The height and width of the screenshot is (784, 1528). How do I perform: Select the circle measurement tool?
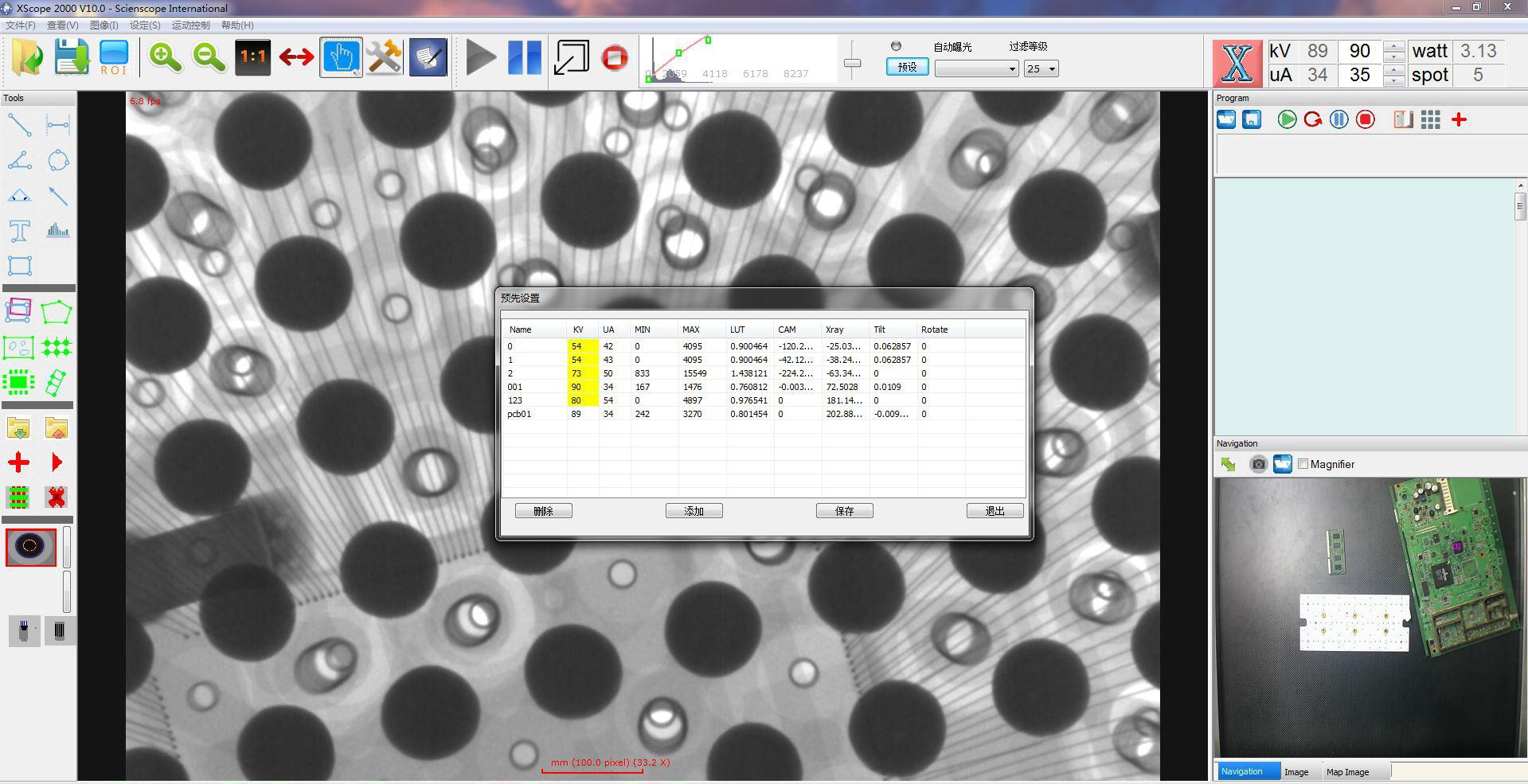[57, 161]
